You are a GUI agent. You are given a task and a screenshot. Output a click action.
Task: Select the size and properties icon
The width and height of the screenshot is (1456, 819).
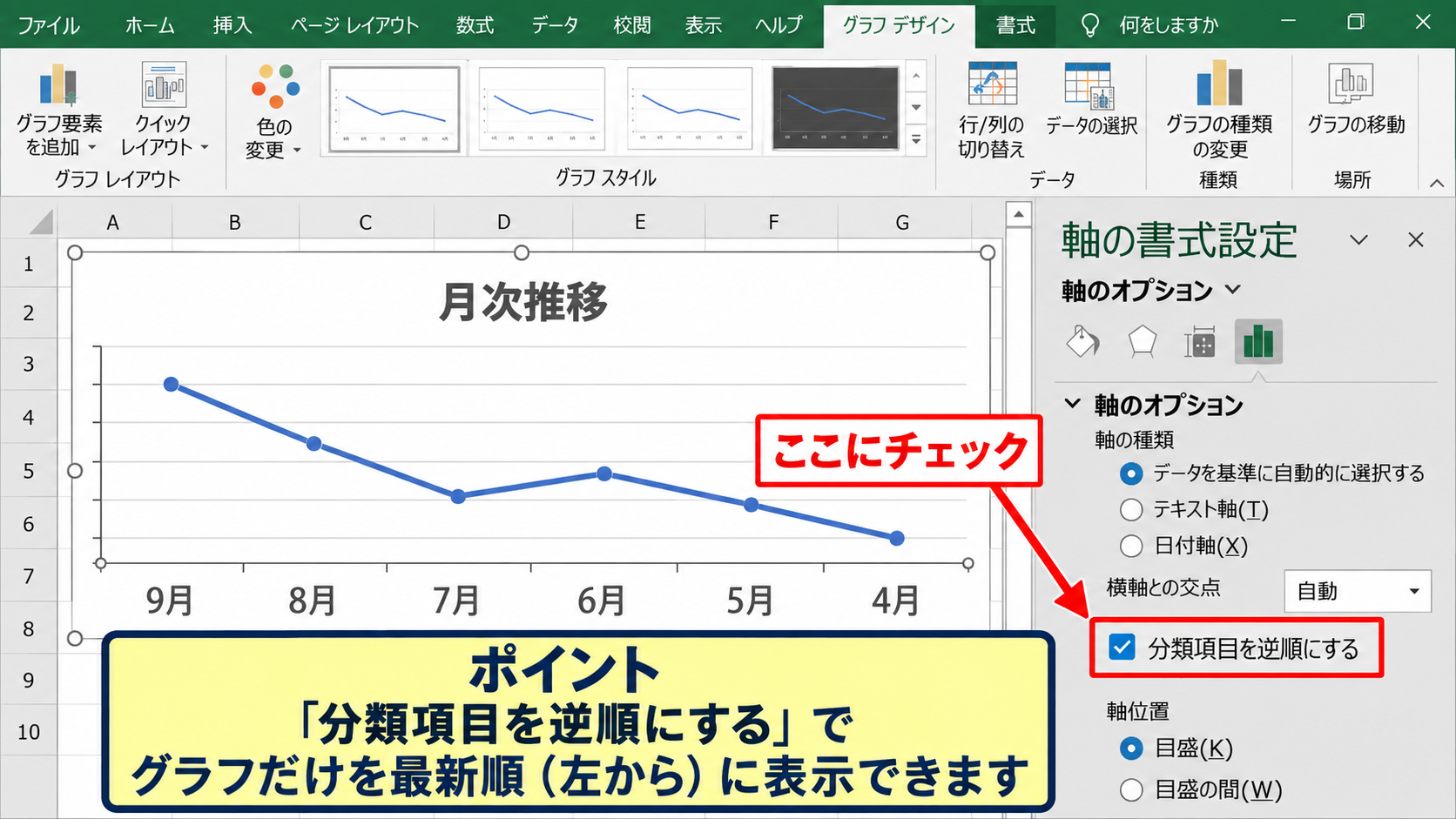(x=1199, y=342)
